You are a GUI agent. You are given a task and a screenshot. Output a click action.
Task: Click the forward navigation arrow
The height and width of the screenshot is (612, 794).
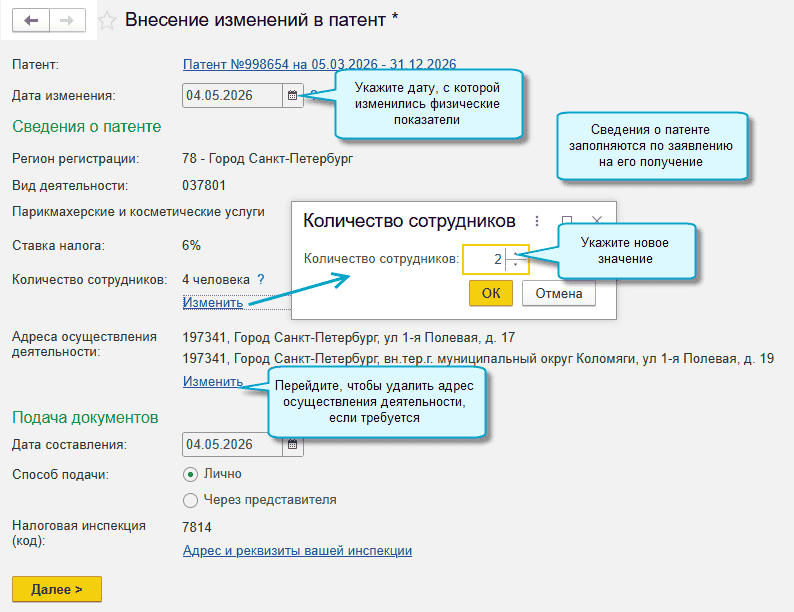pyautogui.click(x=68, y=21)
